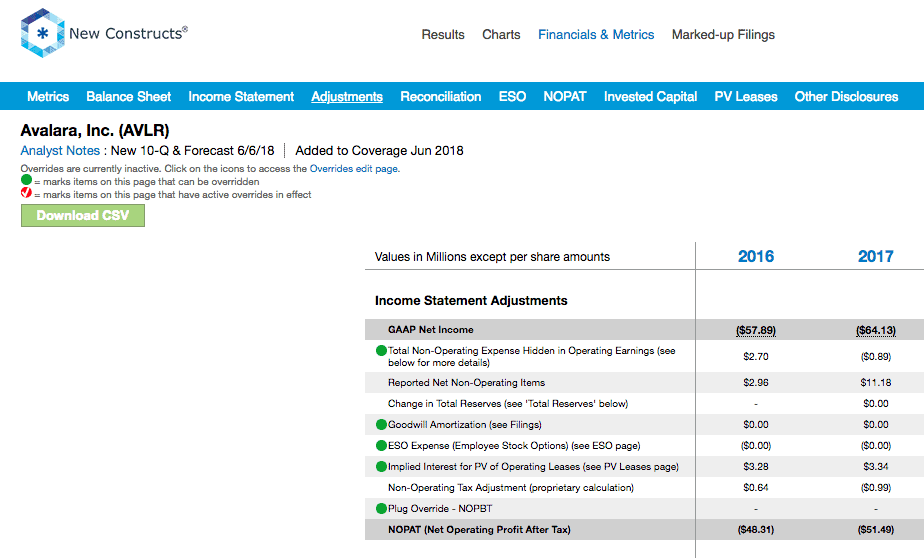
Task: Click GAAP Net Income 2017 value ($64.13)
Action: [x=876, y=330]
